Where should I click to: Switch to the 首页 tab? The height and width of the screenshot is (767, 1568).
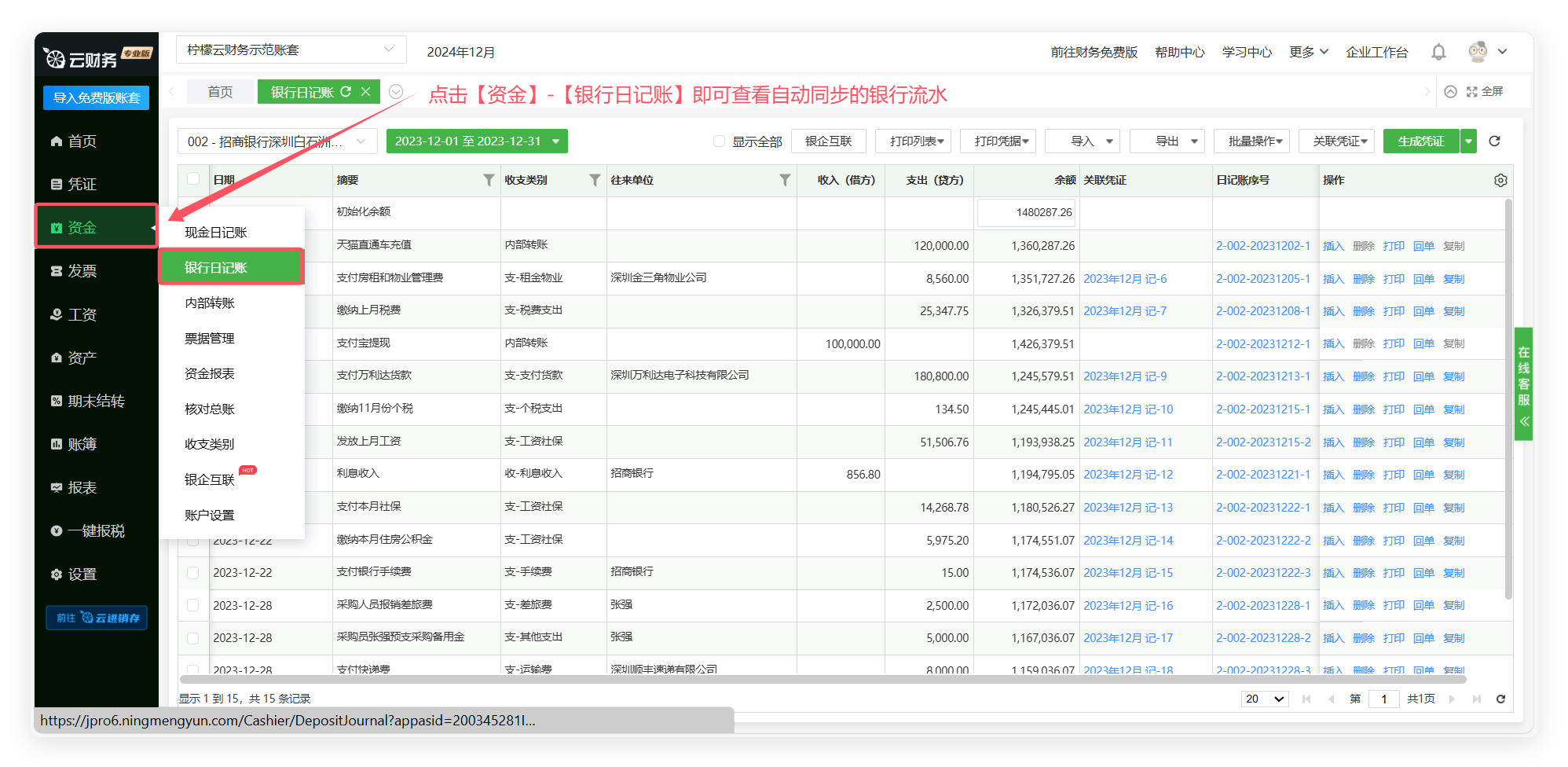(220, 92)
